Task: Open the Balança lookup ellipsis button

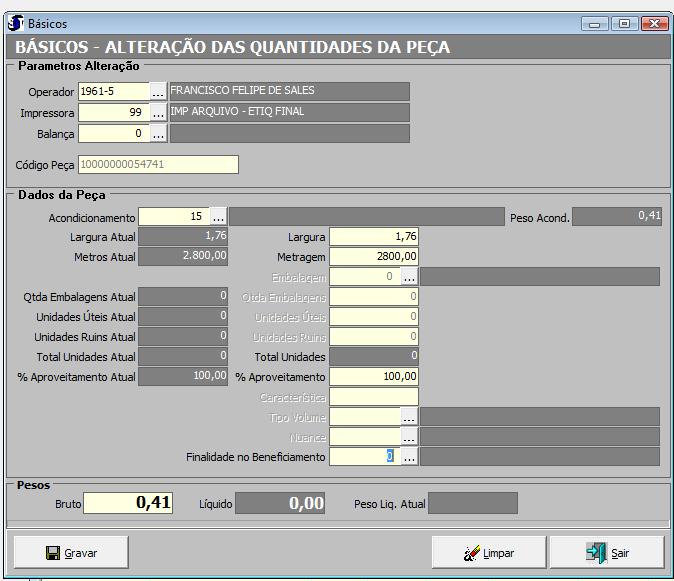Action: (x=158, y=134)
